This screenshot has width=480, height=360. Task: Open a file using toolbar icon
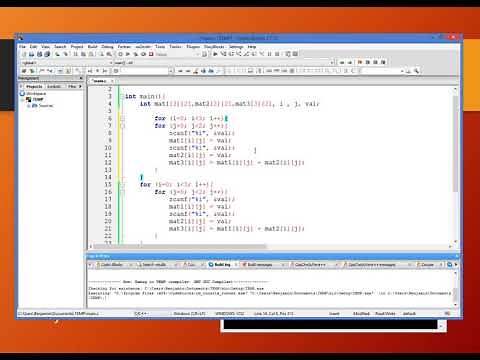(x=31, y=54)
